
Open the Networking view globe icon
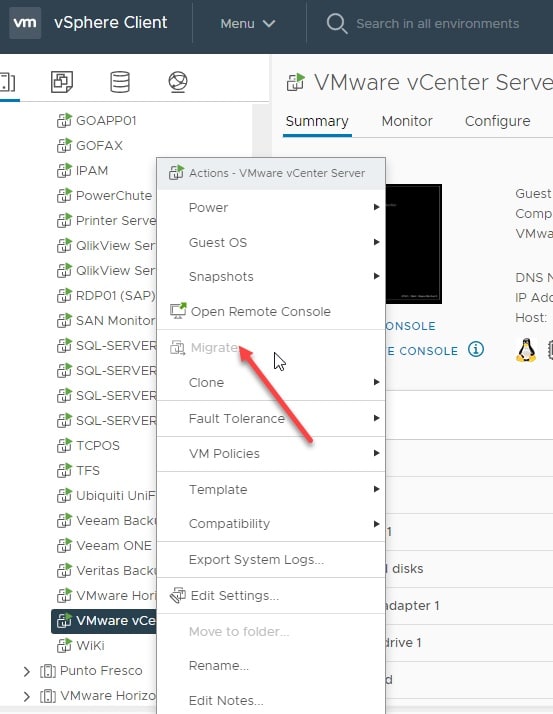click(x=178, y=82)
